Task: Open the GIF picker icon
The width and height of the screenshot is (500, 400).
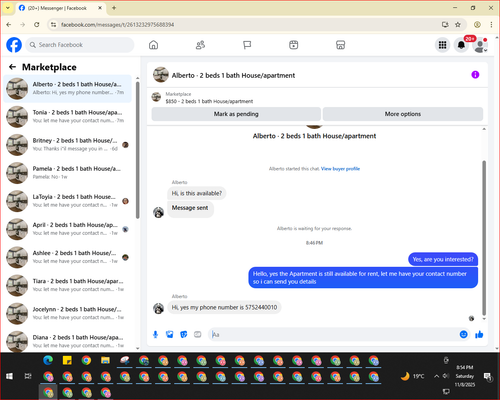Action: click(x=198, y=334)
